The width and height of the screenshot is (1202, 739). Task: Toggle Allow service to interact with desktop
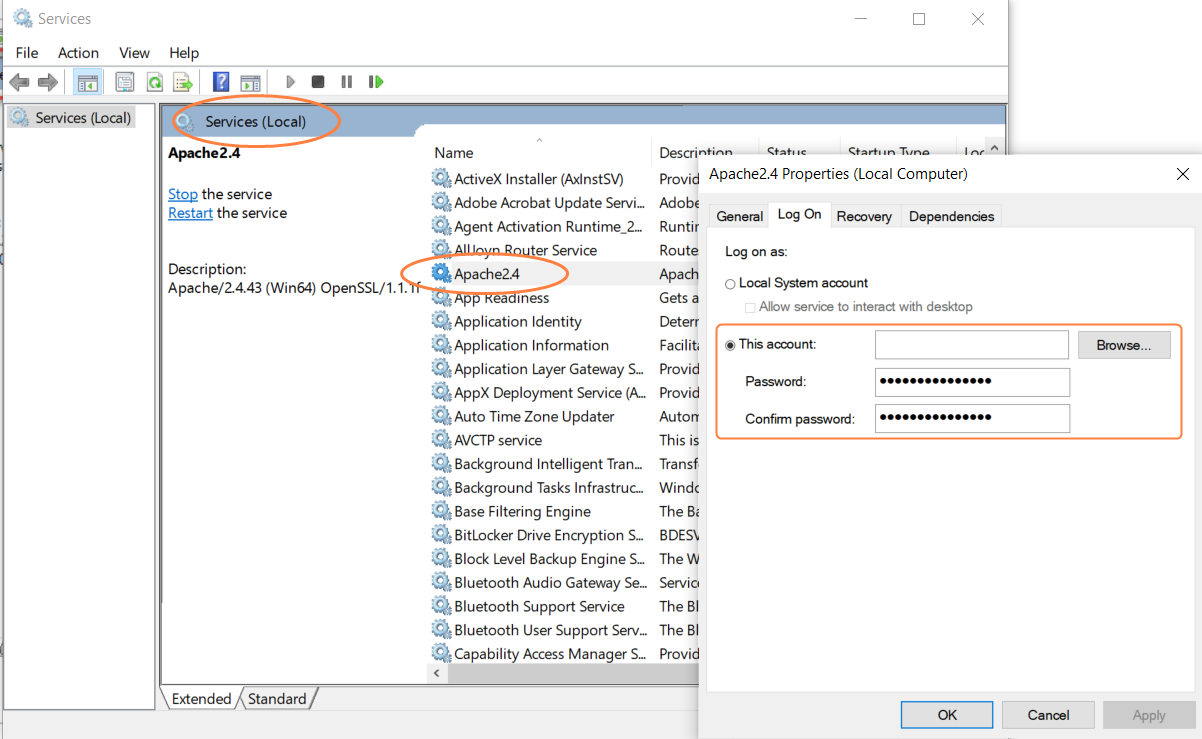(750, 308)
